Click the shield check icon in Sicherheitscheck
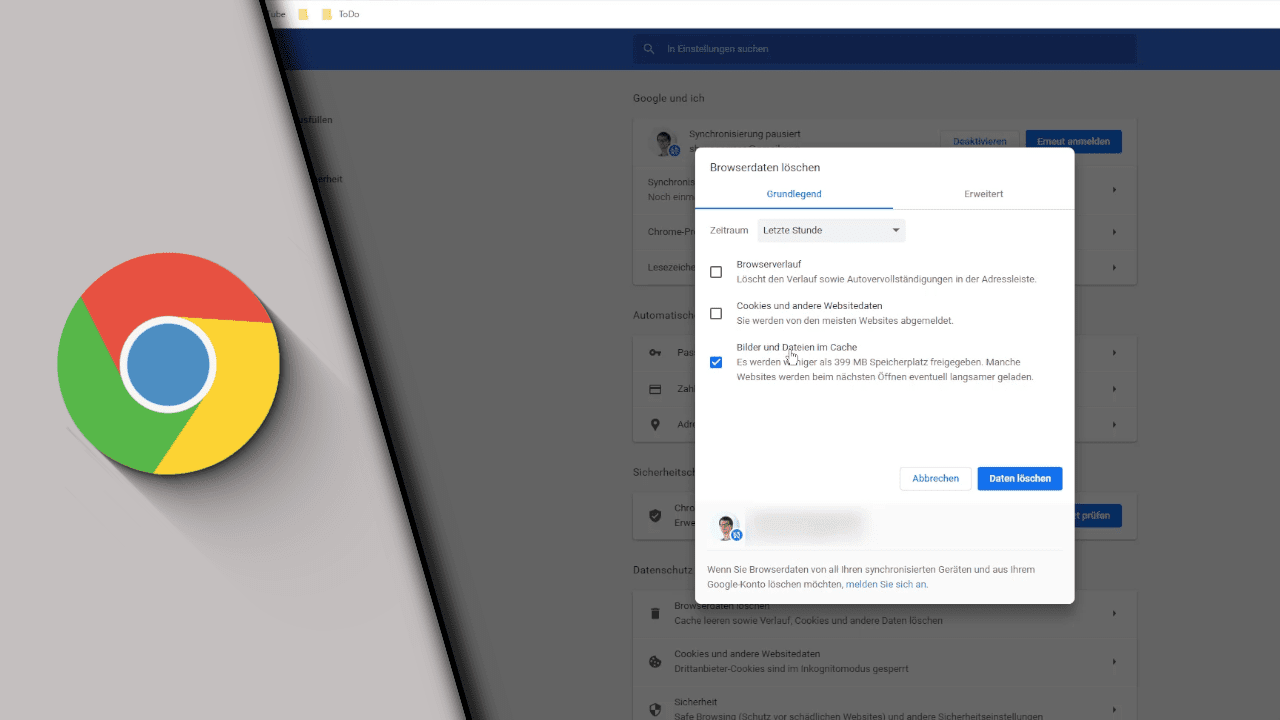Image resolution: width=1280 pixels, height=720 pixels. click(655, 516)
